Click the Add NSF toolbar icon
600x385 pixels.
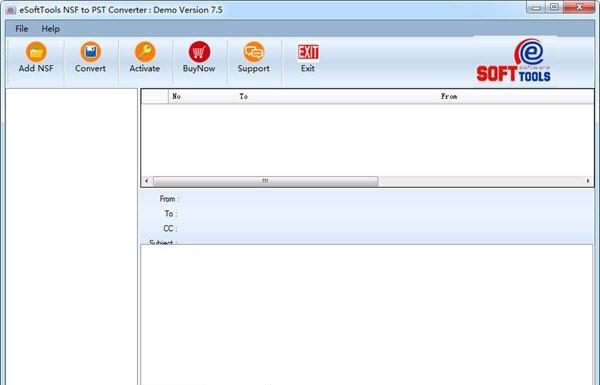point(36,52)
